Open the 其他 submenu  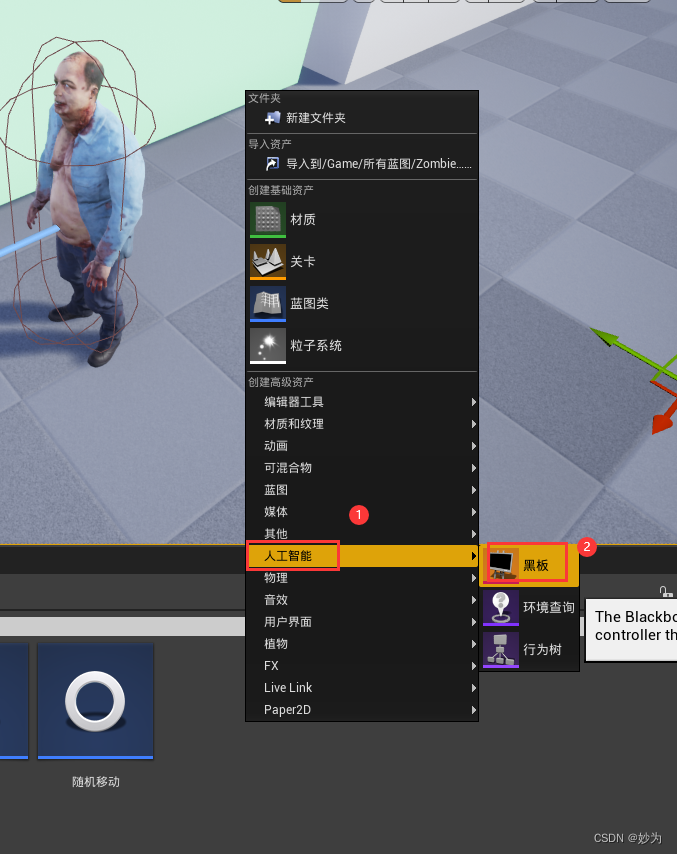362,534
